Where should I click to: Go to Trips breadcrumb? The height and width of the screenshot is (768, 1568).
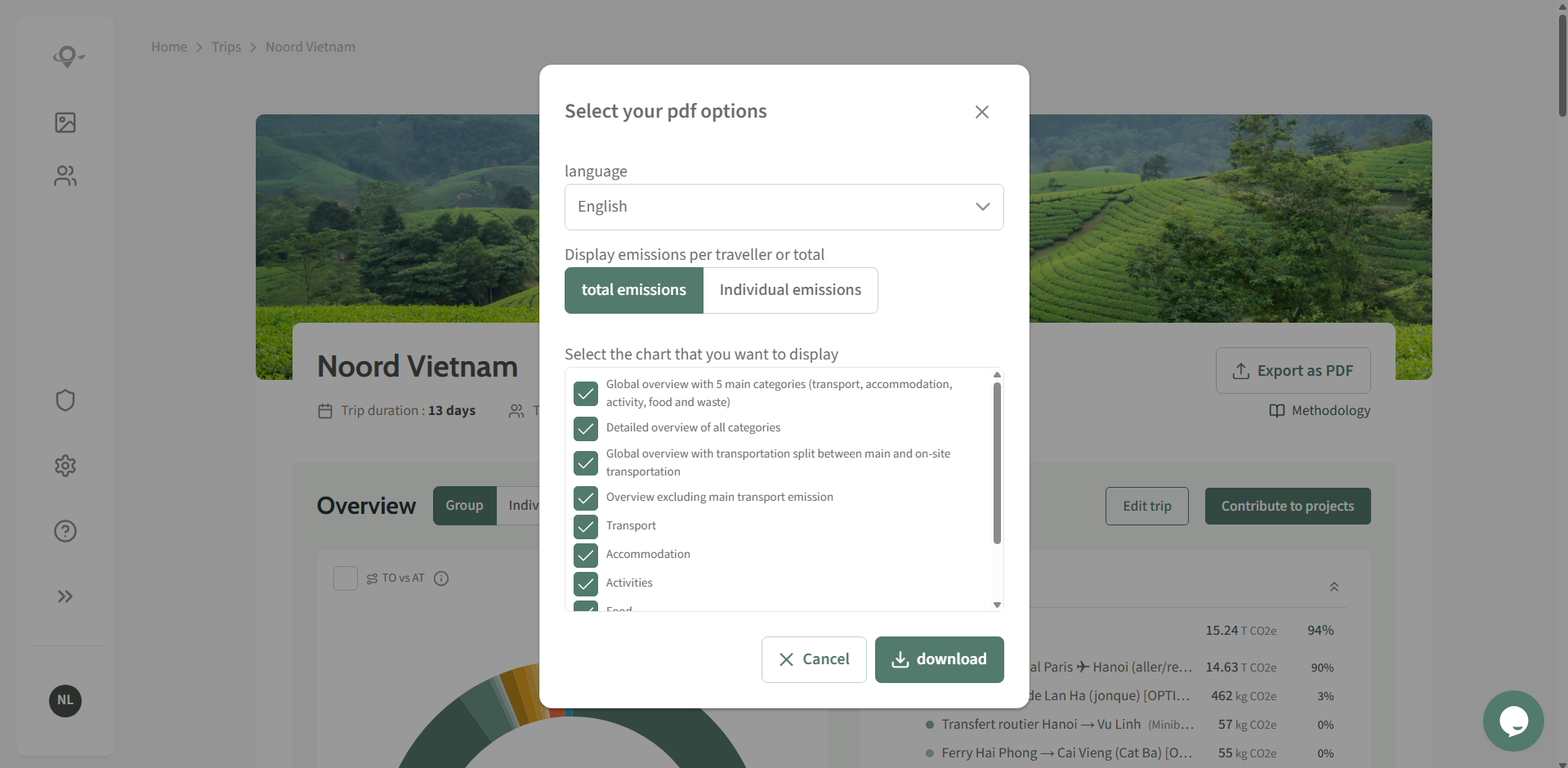point(226,47)
